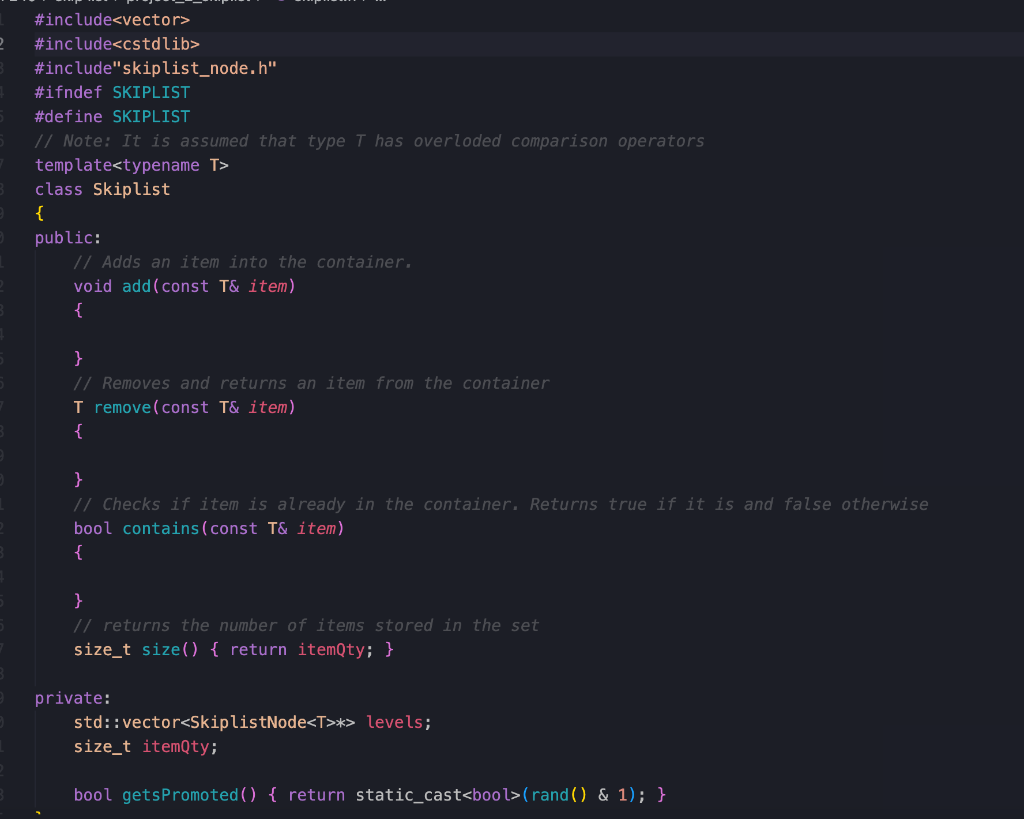The image size is (1024, 819).
Task: Click itemQty in the size_t declaration
Action: click(x=176, y=747)
